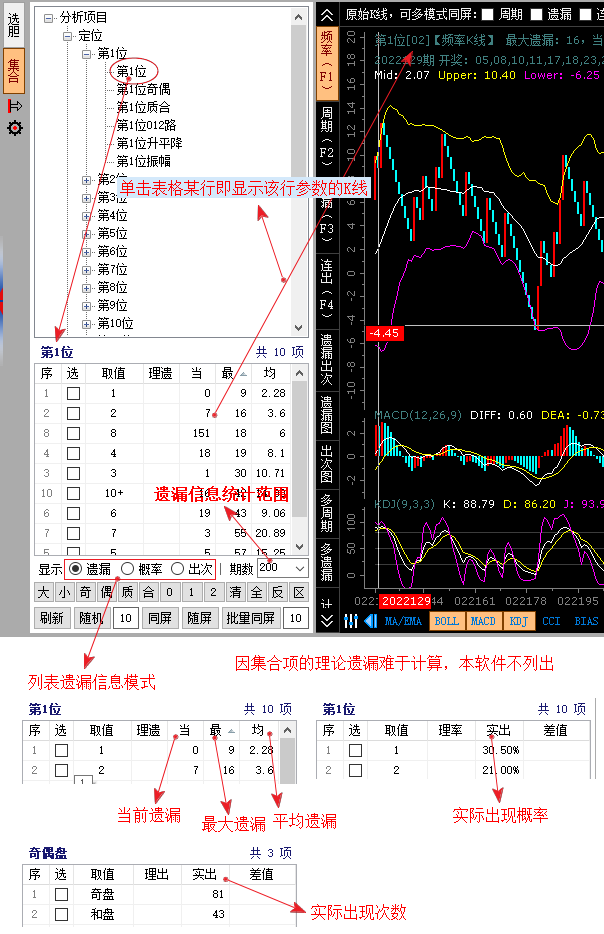
Task: Toggle the BOLL indicator button
Action: [x=446, y=621]
